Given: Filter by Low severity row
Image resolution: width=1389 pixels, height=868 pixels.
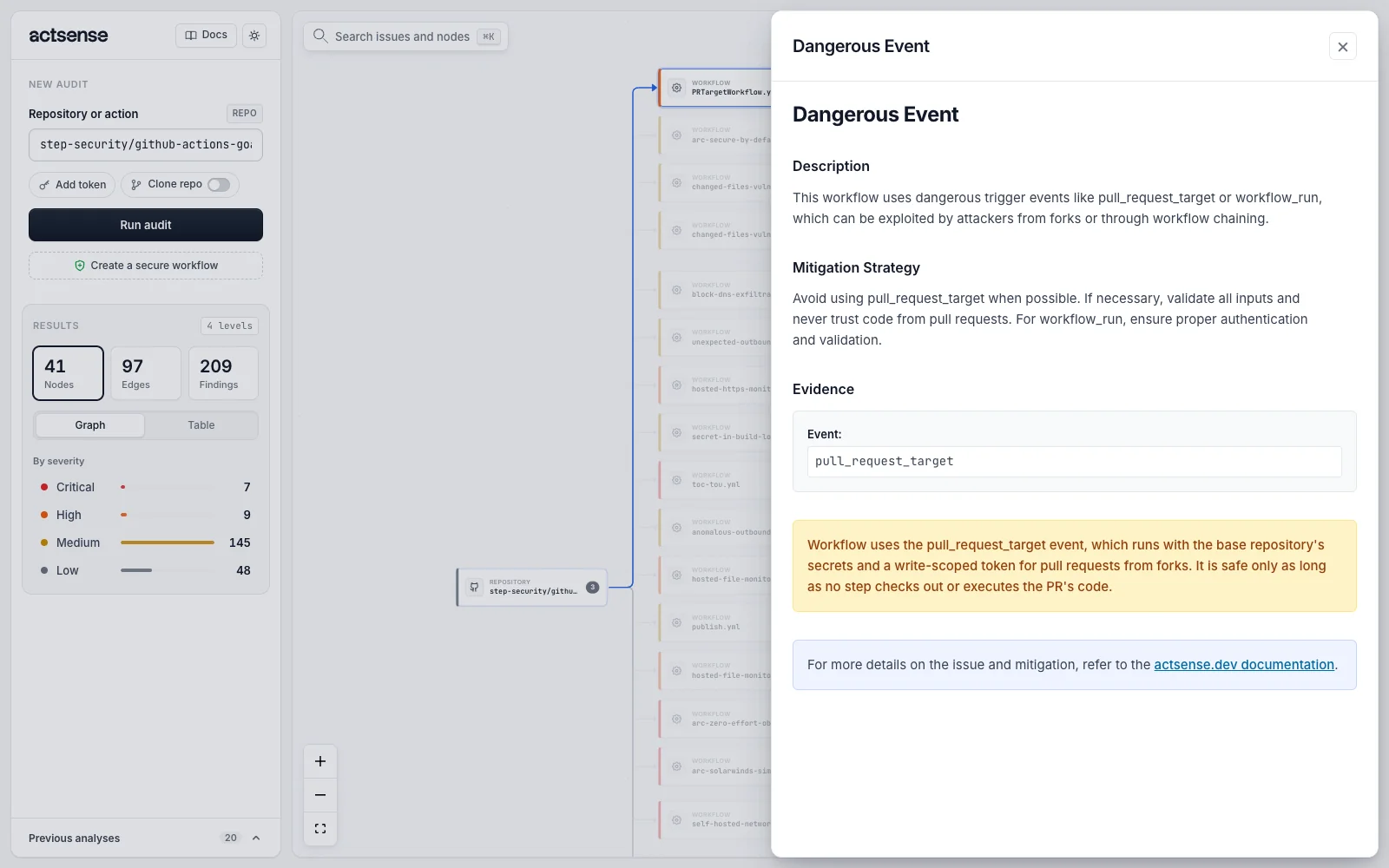Looking at the screenshot, I should [146, 570].
